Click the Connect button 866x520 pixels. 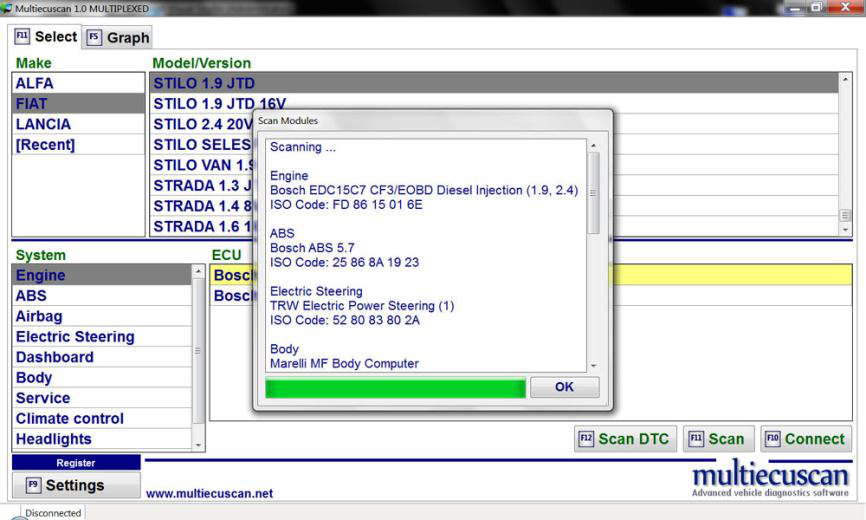pyautogui.click(x=805, y=439)
